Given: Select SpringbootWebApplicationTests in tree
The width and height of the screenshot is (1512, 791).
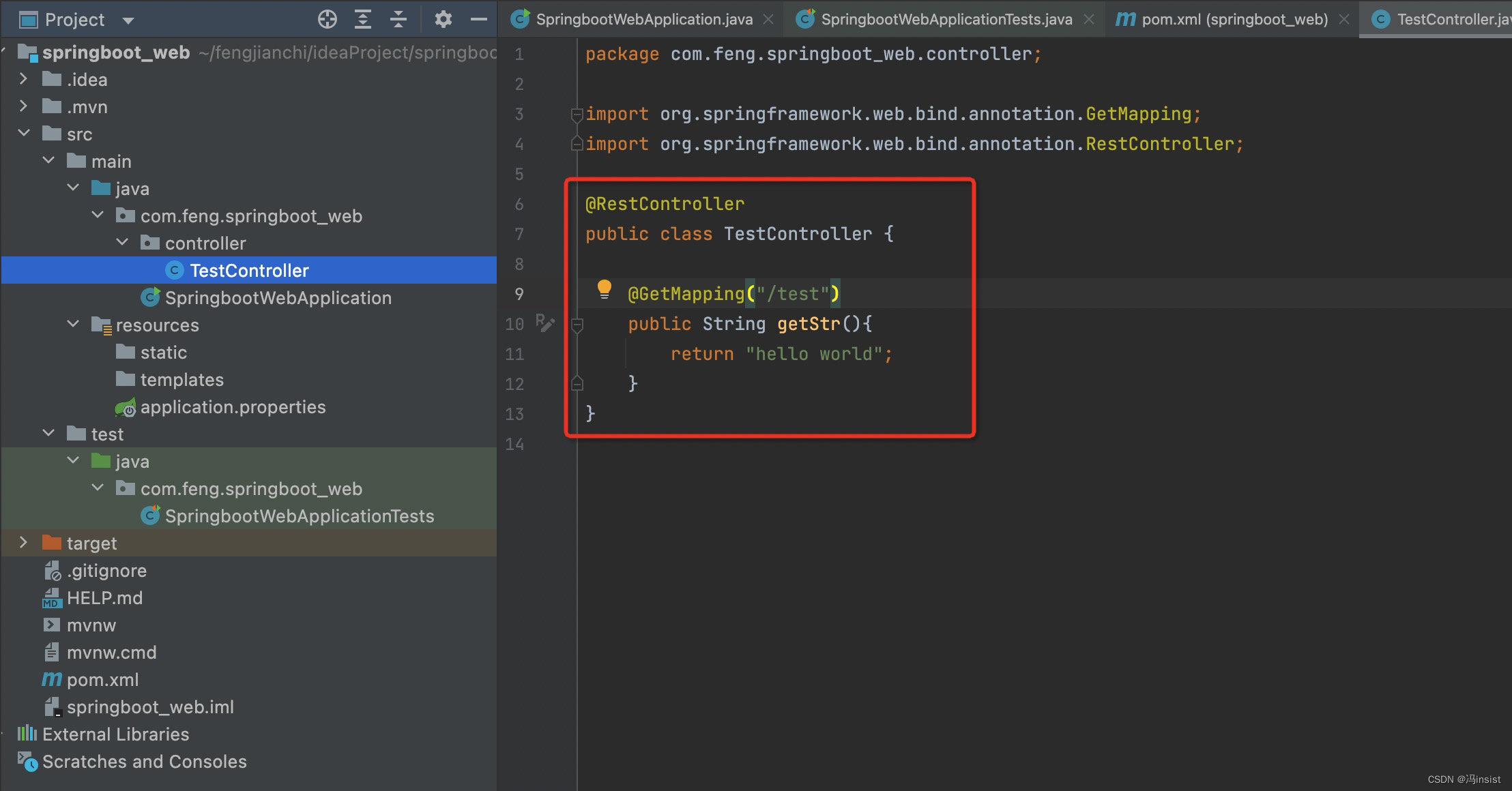Looking at the screenshot, I should click(299, 516).
